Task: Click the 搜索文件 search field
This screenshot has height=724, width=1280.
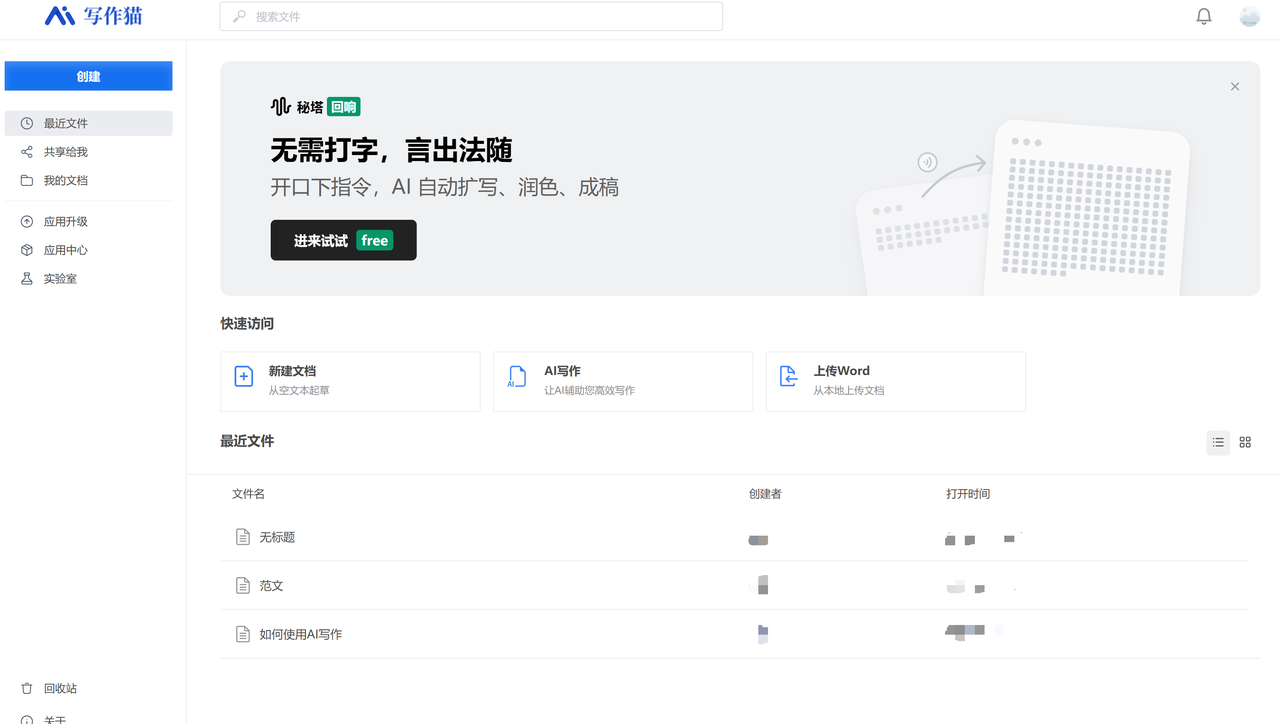Action: [x=471, y=17]
